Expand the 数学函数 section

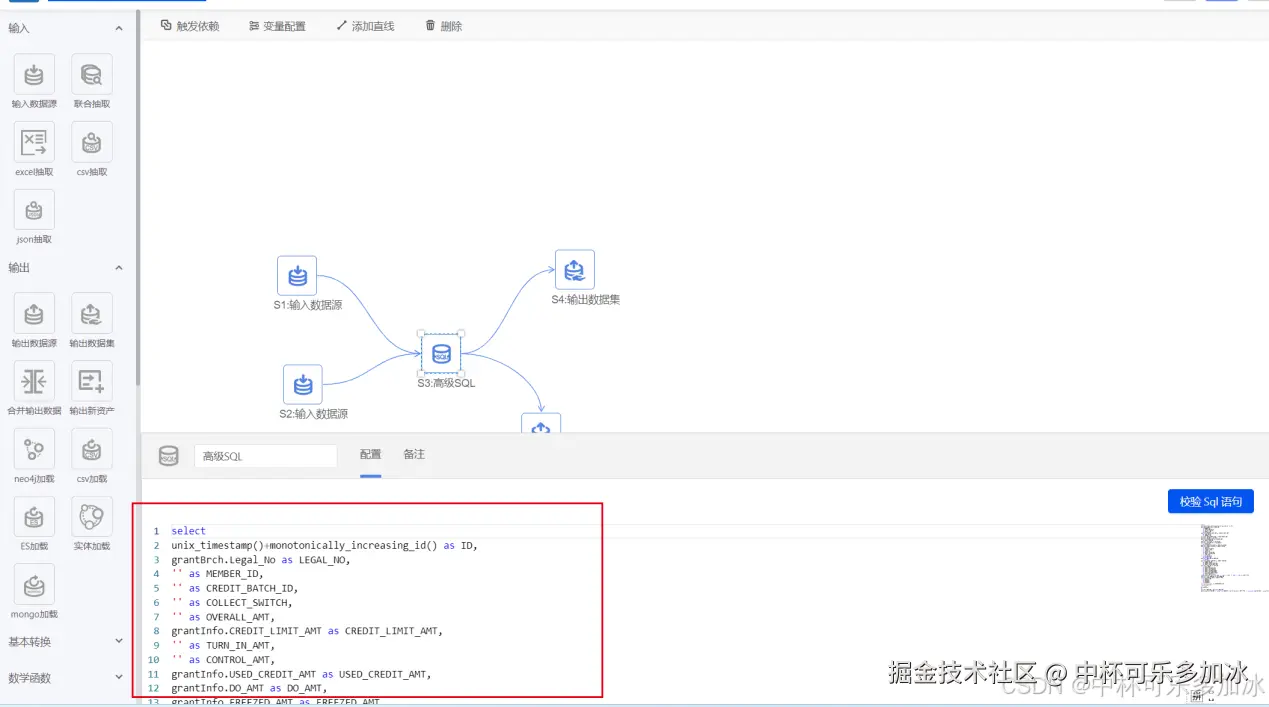[x=118, y=677]
